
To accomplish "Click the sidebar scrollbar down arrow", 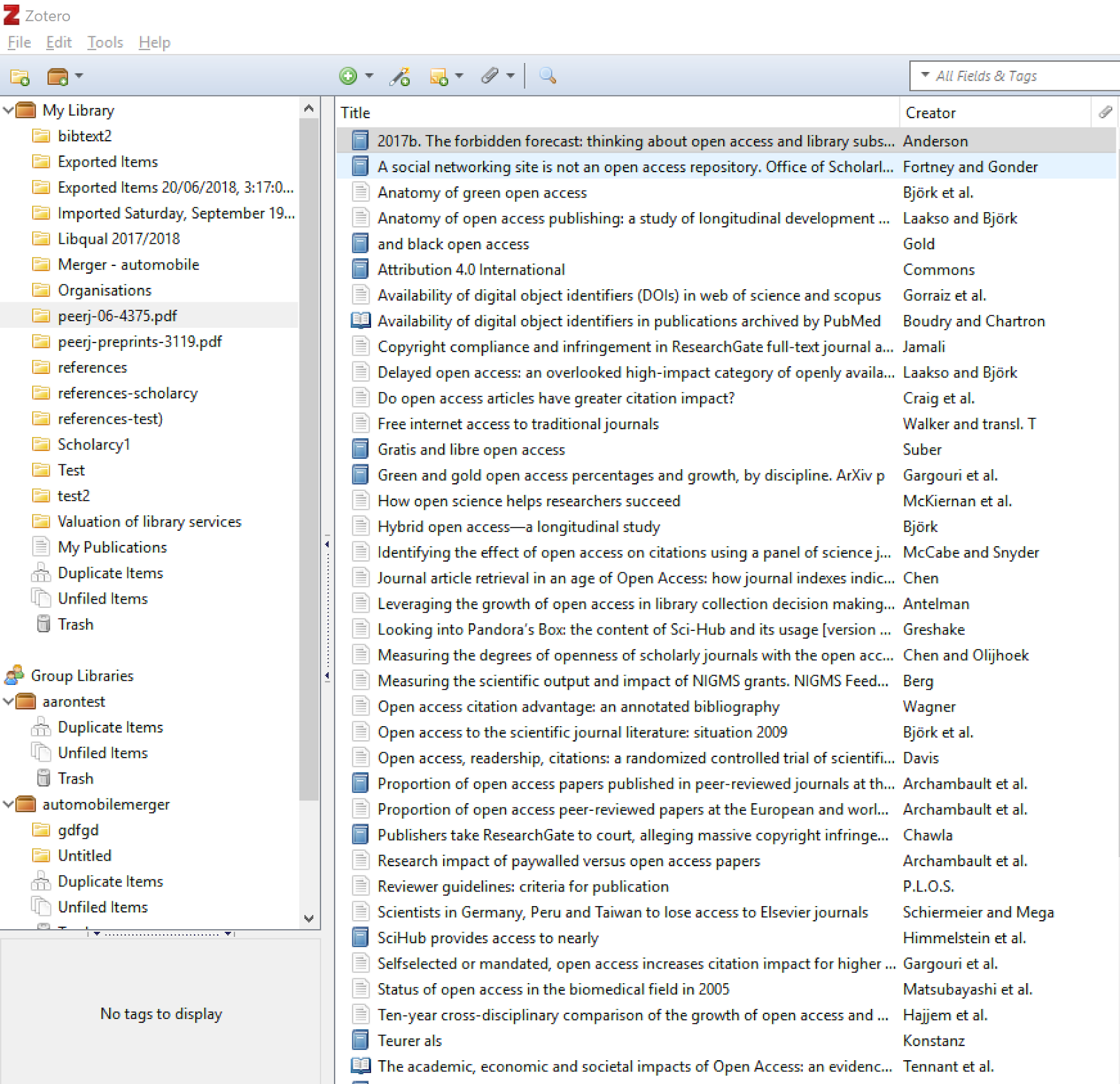I will click(x=308, y=919).
